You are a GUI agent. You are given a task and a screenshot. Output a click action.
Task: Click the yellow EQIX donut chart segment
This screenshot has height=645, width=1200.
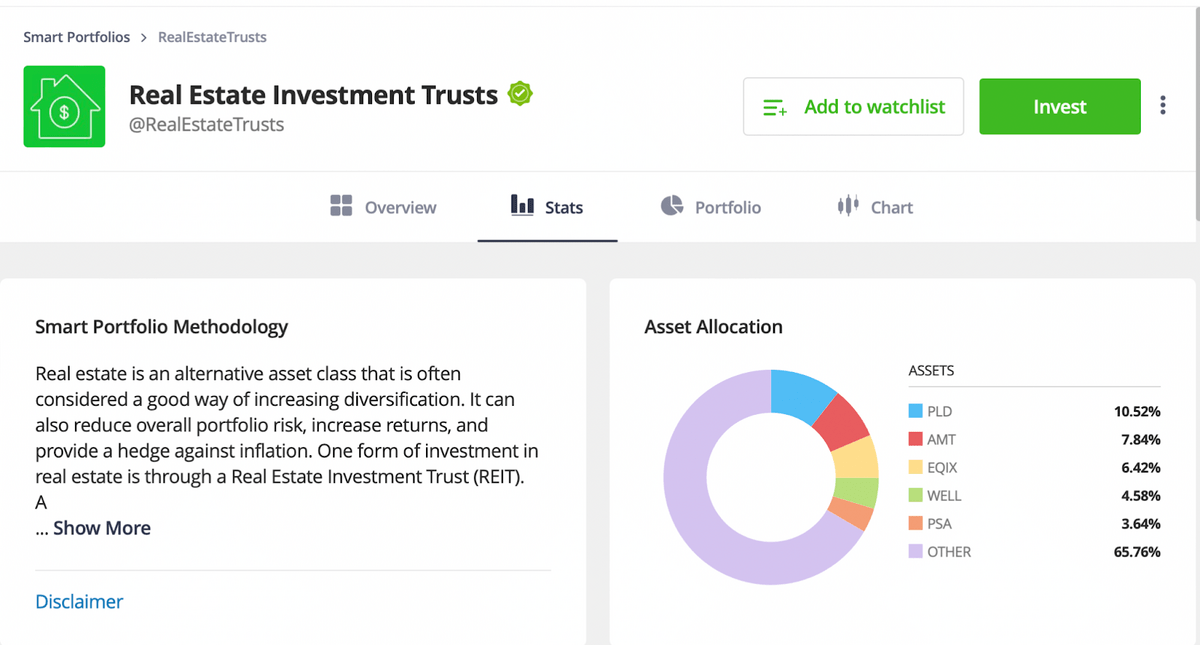point(856,459)
